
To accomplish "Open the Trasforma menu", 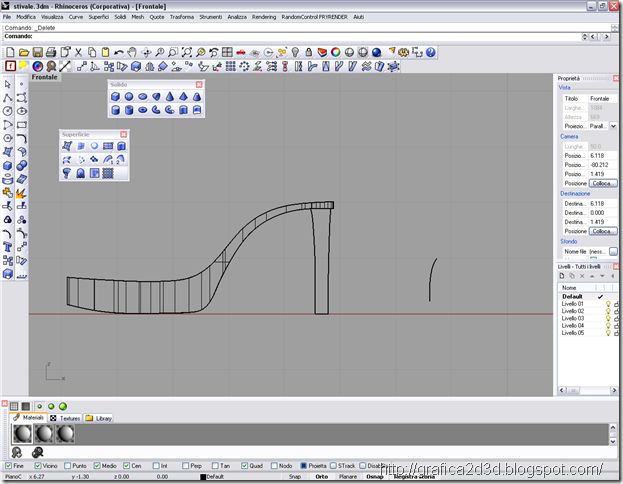I will (x=182, y=17).
